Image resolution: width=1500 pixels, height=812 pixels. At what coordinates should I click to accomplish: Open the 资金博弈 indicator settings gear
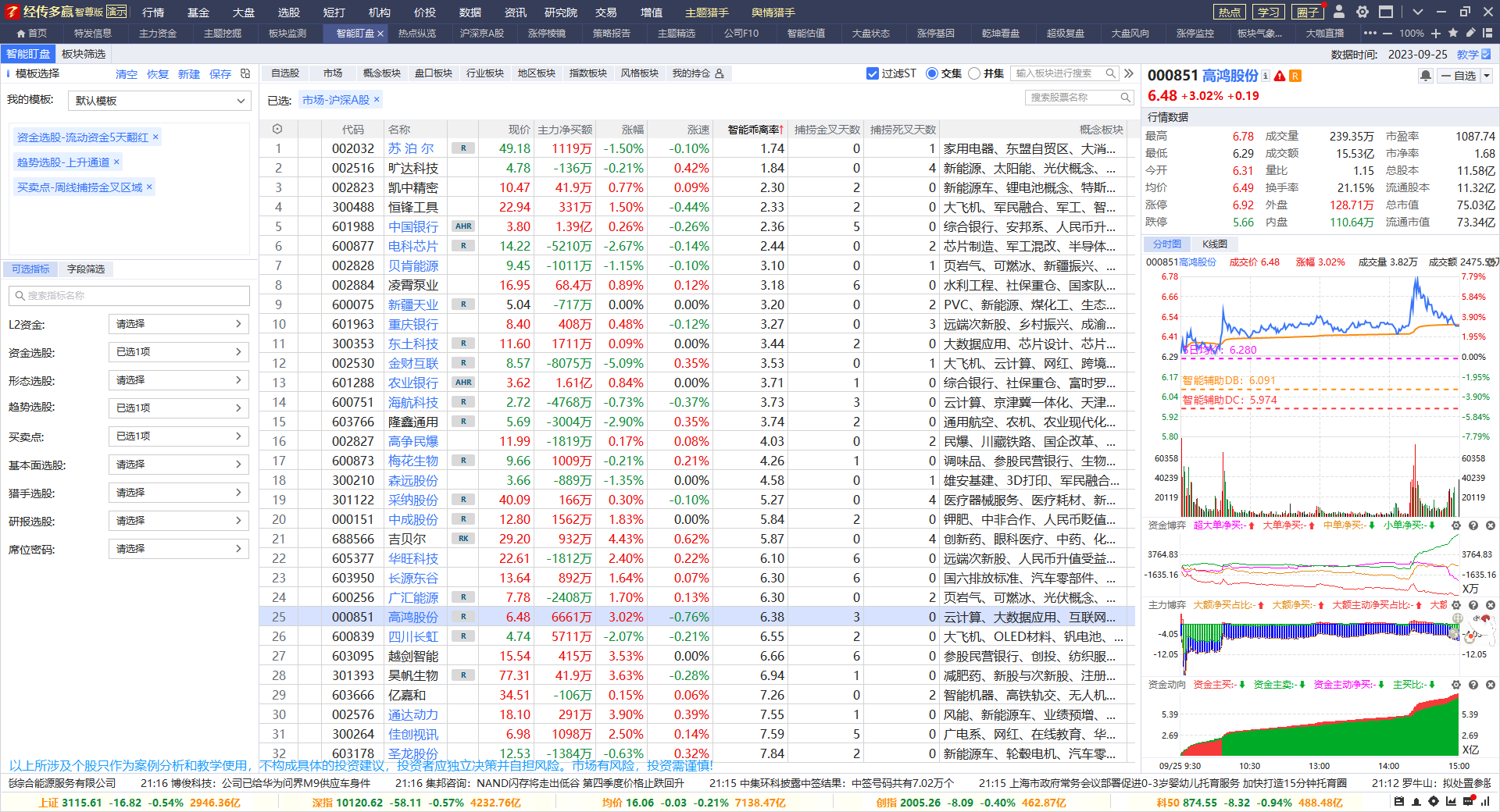[1456, 525]
